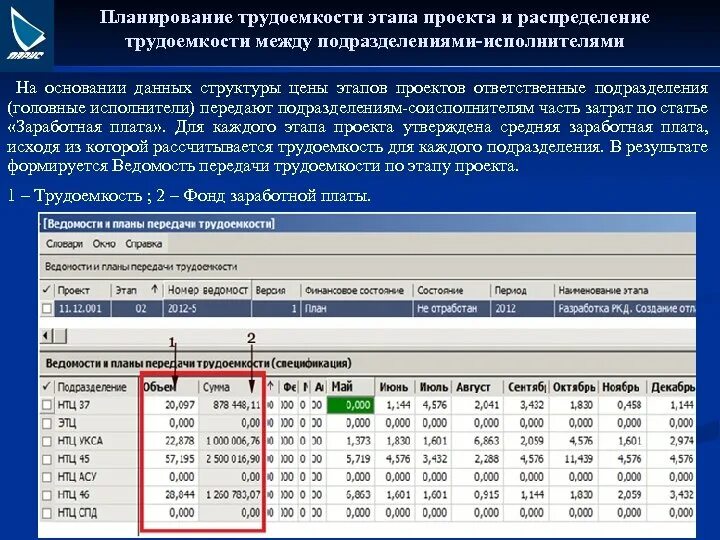The height and width of the screenshot is (540, 720).
Task: Tick the checkbox for НТЦ 37 row
Action: coord(47,405)
